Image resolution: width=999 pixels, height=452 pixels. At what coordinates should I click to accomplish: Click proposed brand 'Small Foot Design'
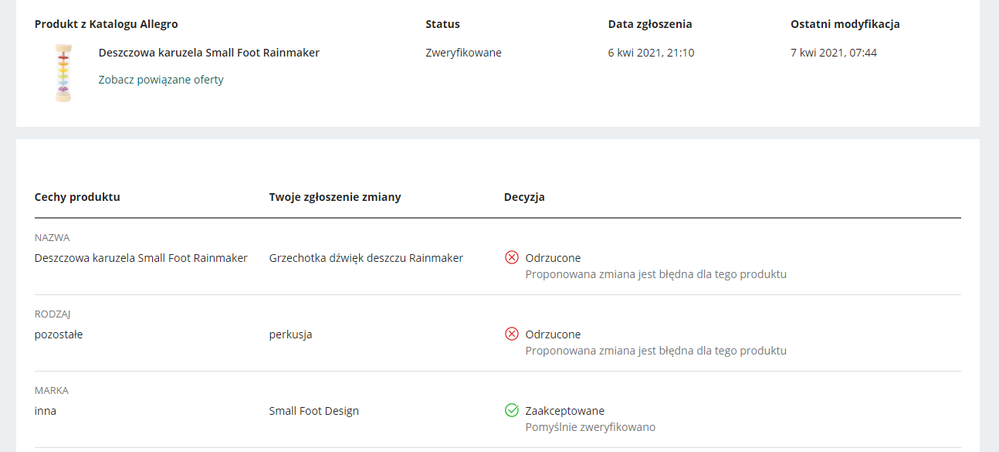pos(314,411)
